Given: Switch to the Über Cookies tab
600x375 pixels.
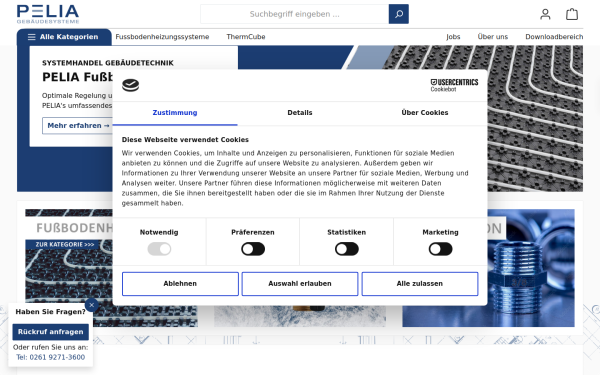Looking at the screenshot, I should click(x=425, y=113).
